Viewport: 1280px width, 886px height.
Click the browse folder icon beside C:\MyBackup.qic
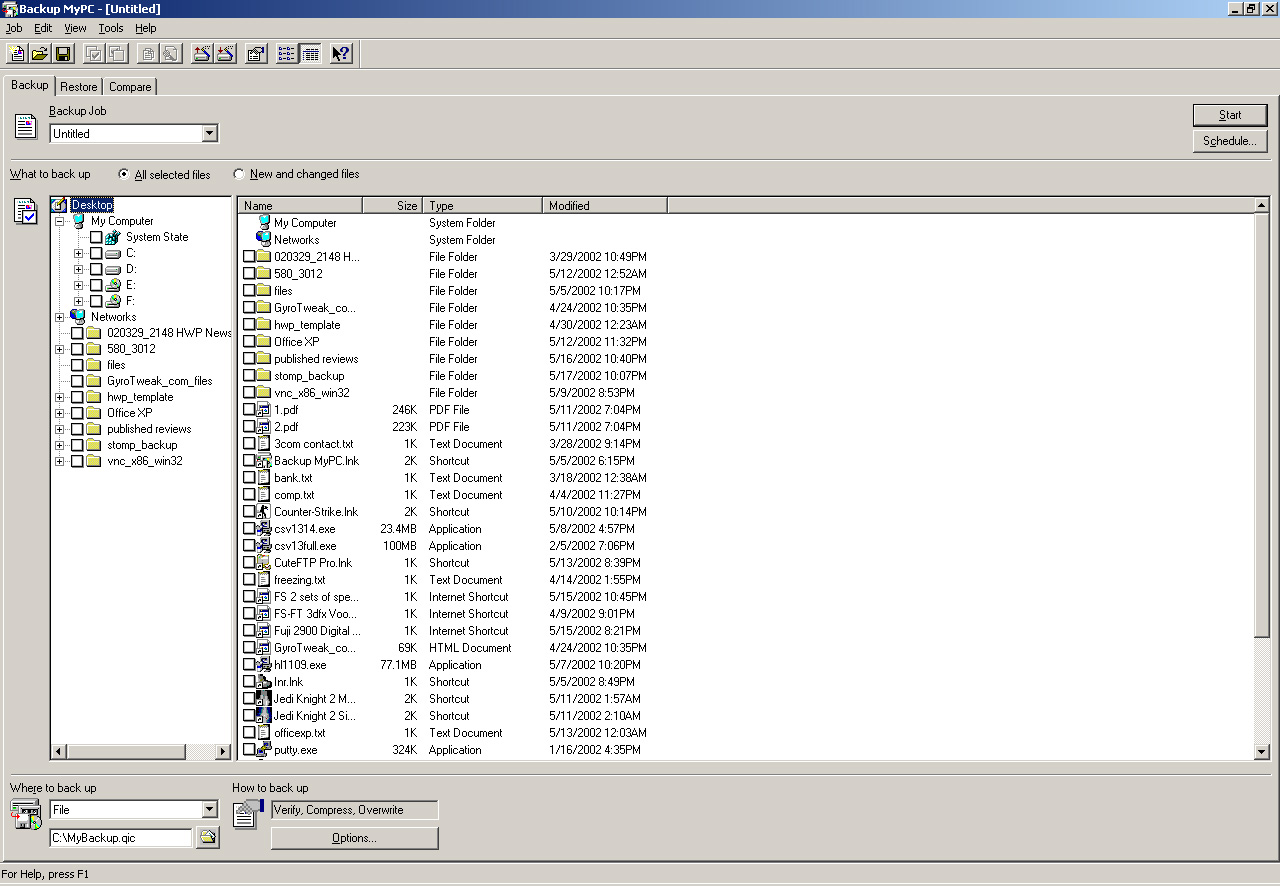point(208,838)
